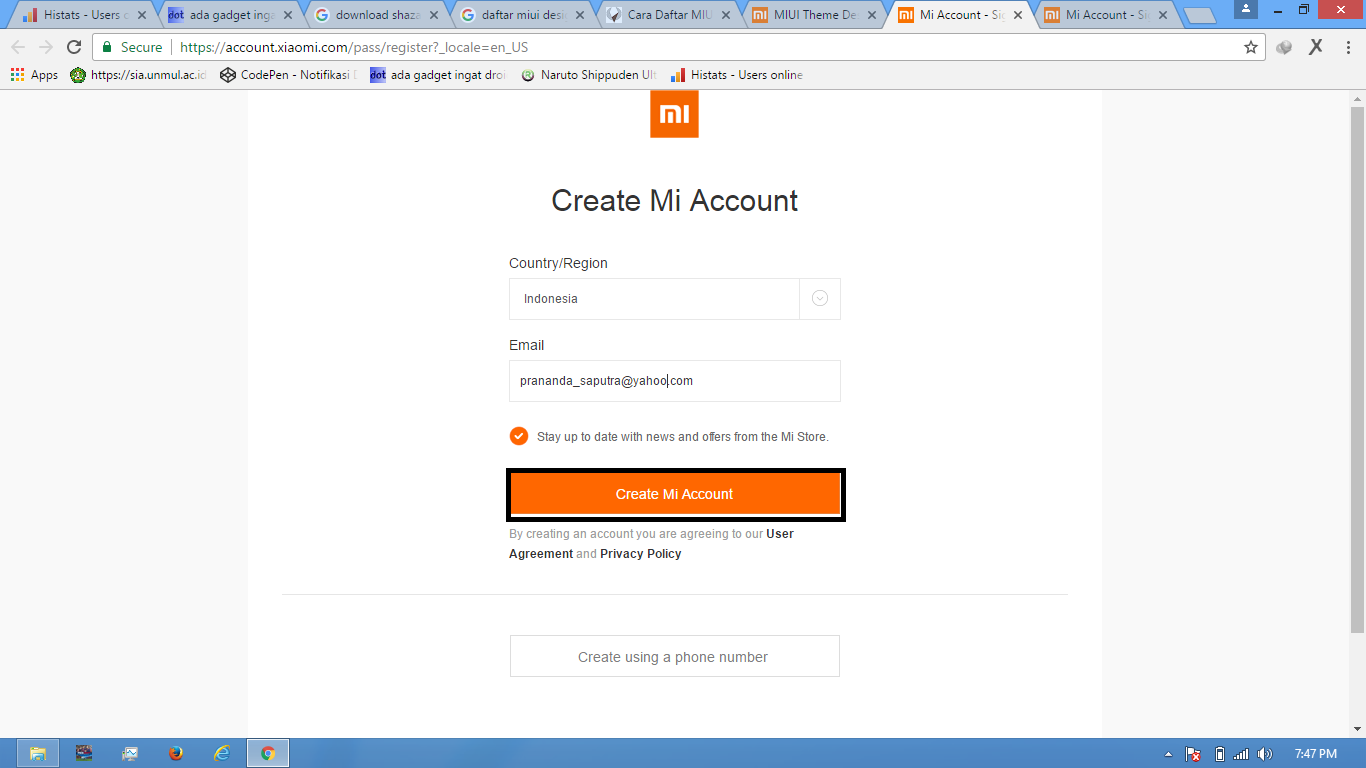
Task: Open the Apps bookmarks shortcut
Action: [34, 75]
